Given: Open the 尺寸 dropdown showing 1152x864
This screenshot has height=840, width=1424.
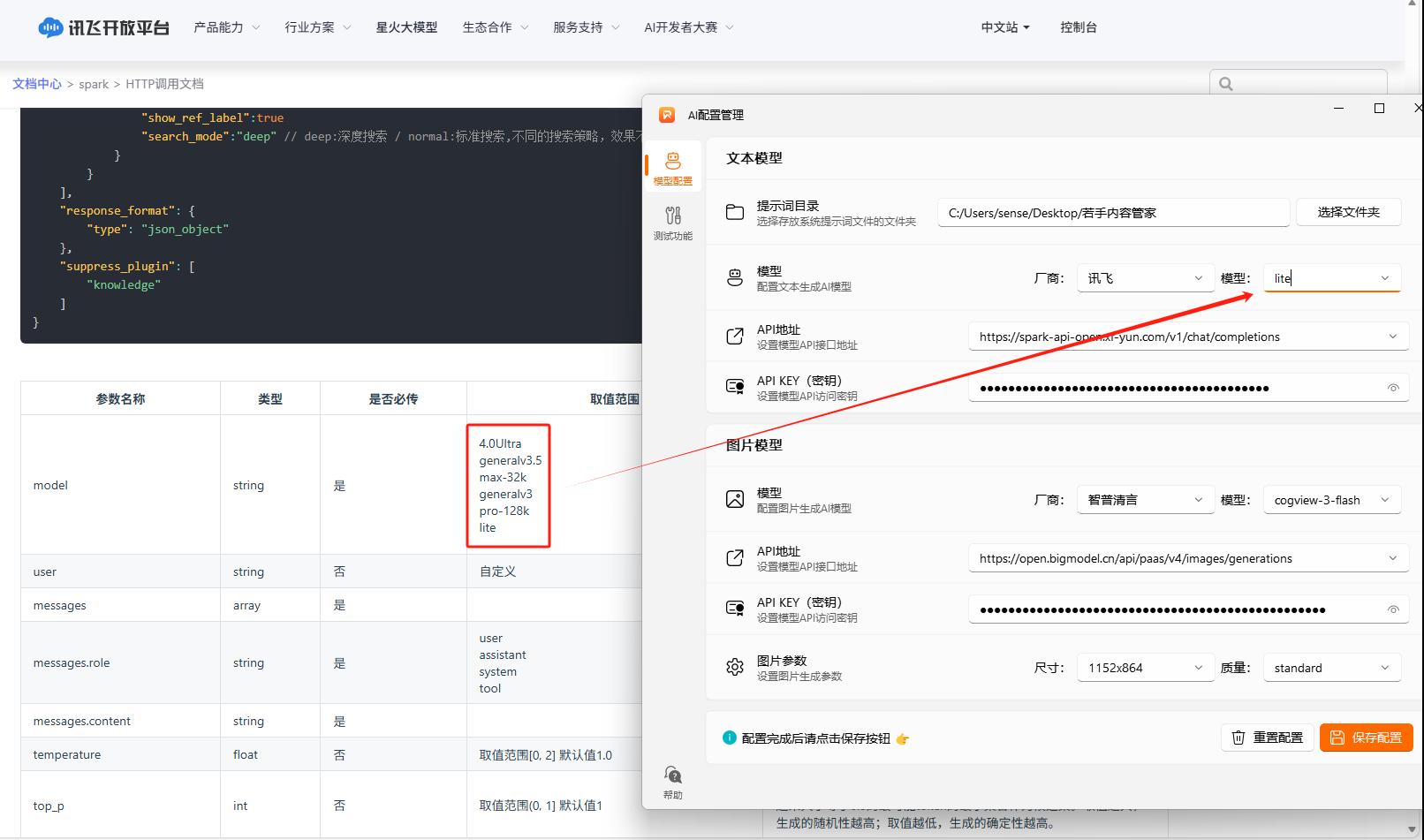Looking at the screenshot, I should (1144, 667).
